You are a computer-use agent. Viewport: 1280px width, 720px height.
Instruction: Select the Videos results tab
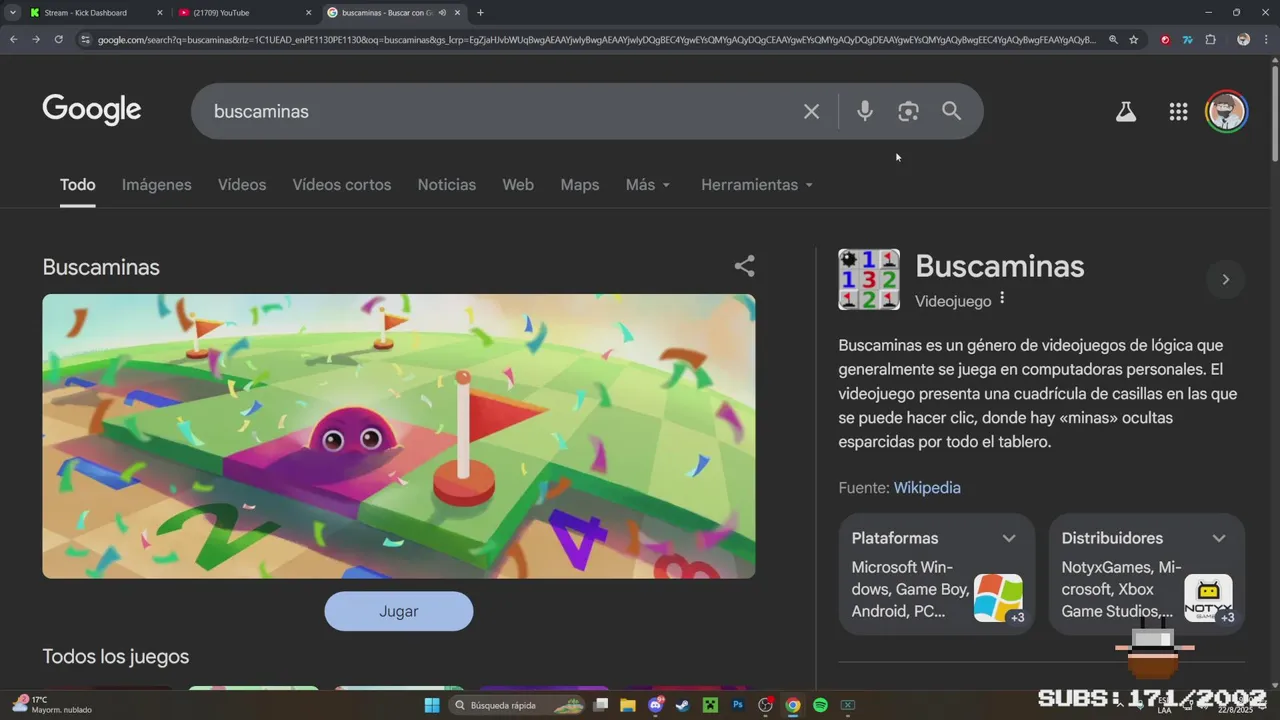coord(242,185)
